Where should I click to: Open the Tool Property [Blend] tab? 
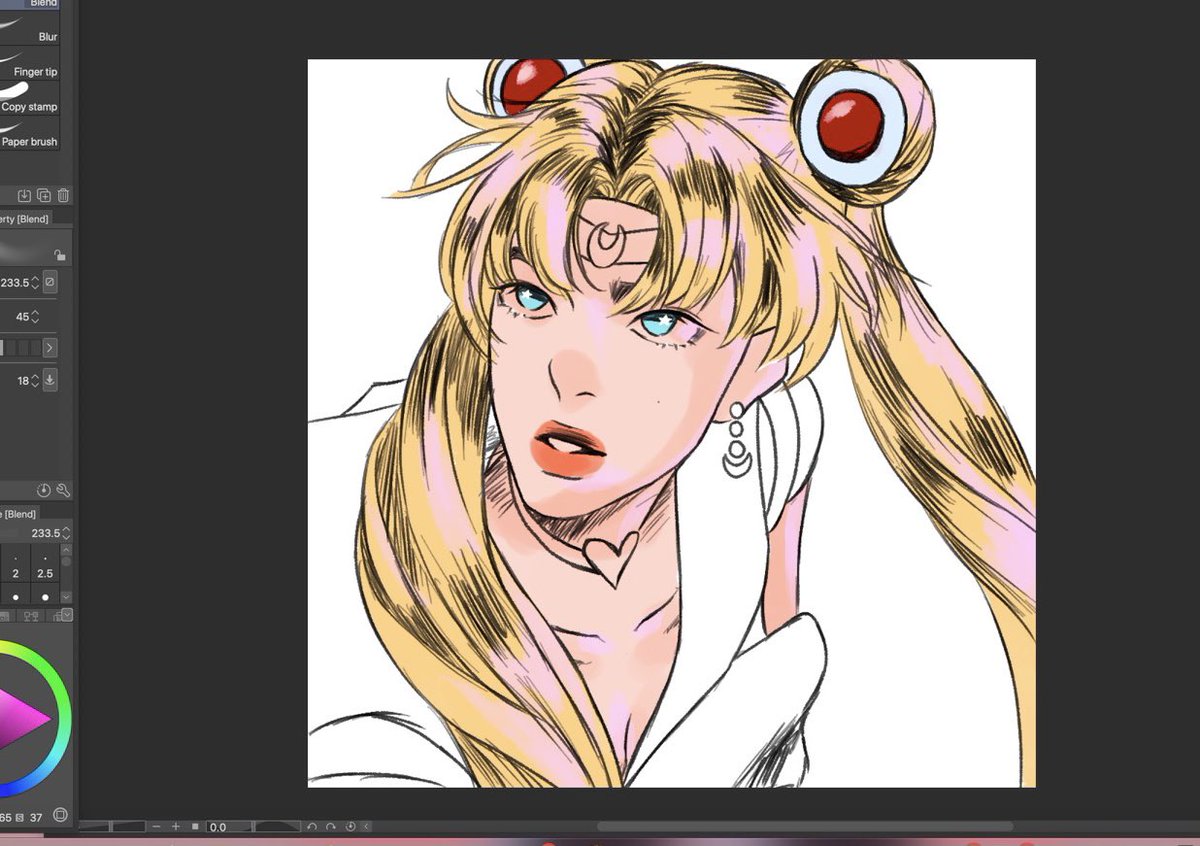click(x=24, y=218)
